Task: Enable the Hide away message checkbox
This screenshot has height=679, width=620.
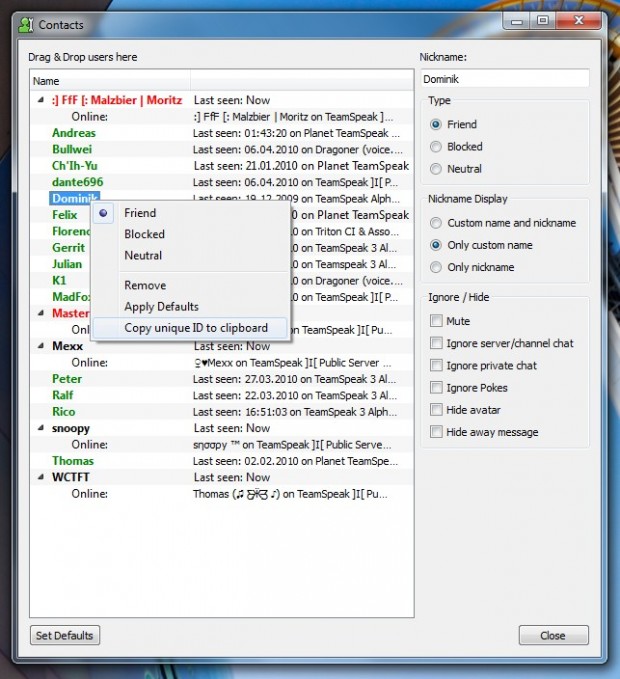Action: click(x=436, y=432)
